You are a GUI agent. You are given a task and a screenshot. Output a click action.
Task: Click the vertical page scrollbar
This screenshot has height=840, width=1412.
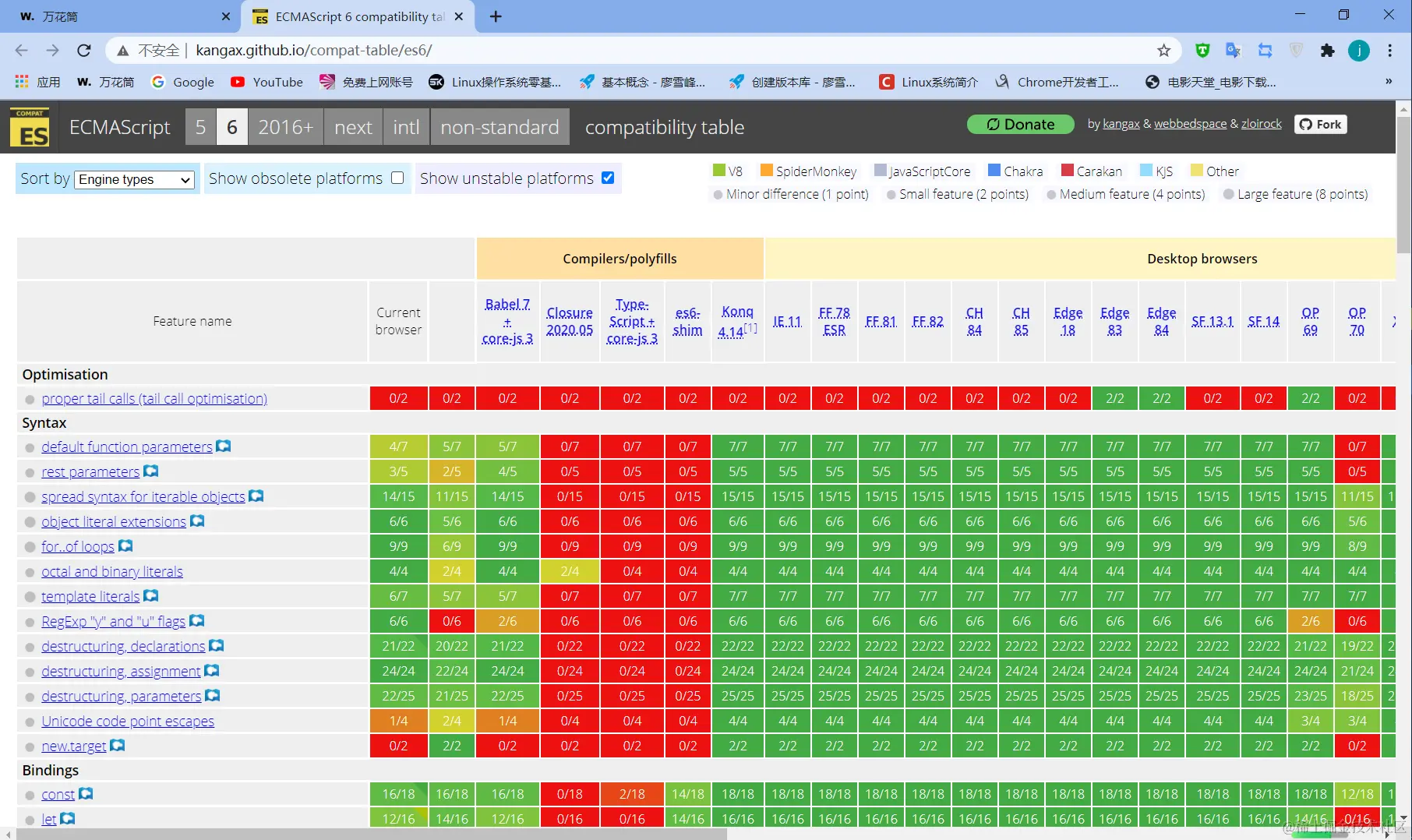click(x=1403, y=185)
